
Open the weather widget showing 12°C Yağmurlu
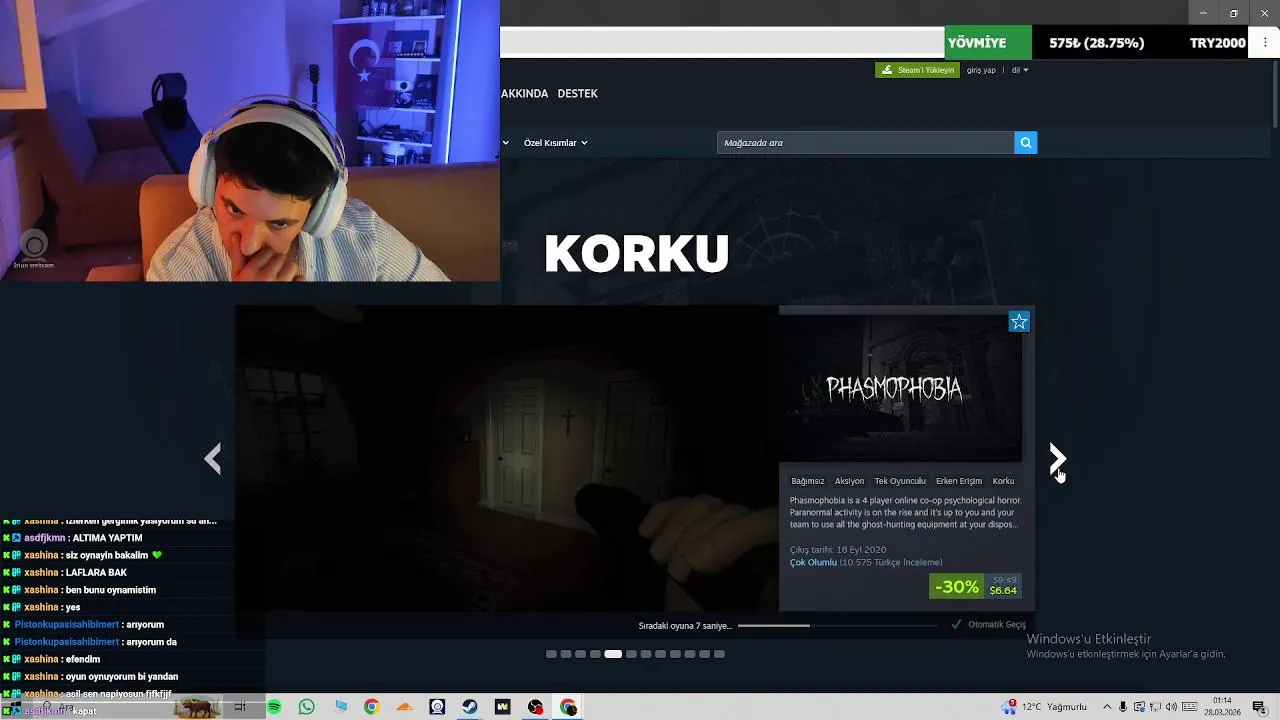1045,707
